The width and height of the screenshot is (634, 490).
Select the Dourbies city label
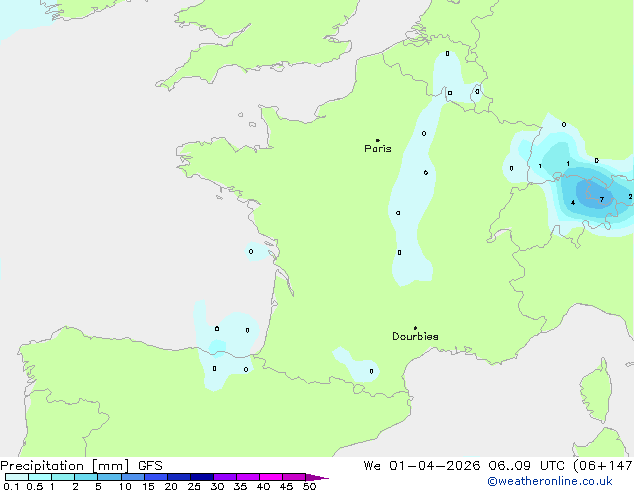click(x=415, y=336)
